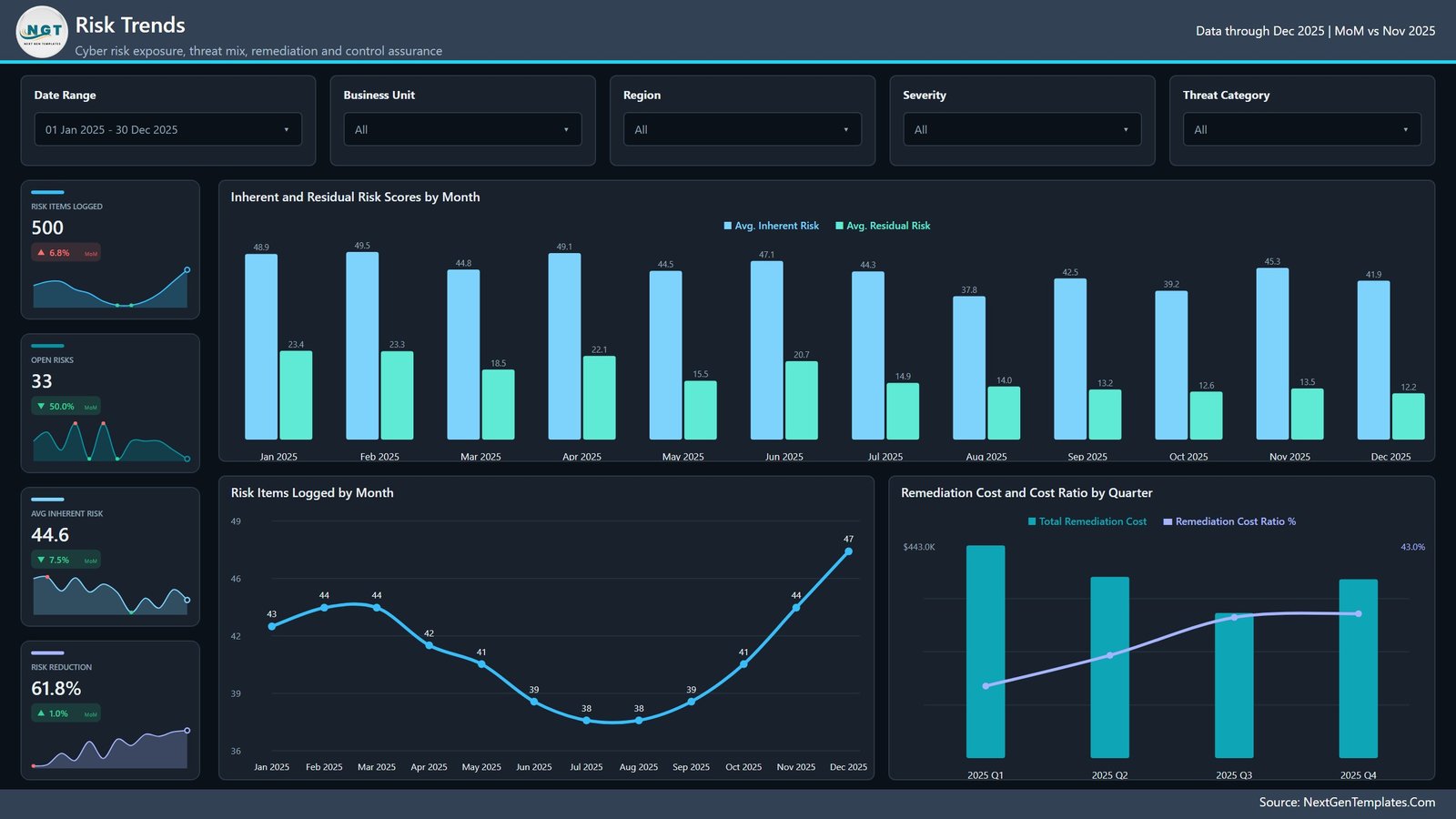
Task: Select the Risk Items Logged KPI value 500
Action: coord(47,227)
